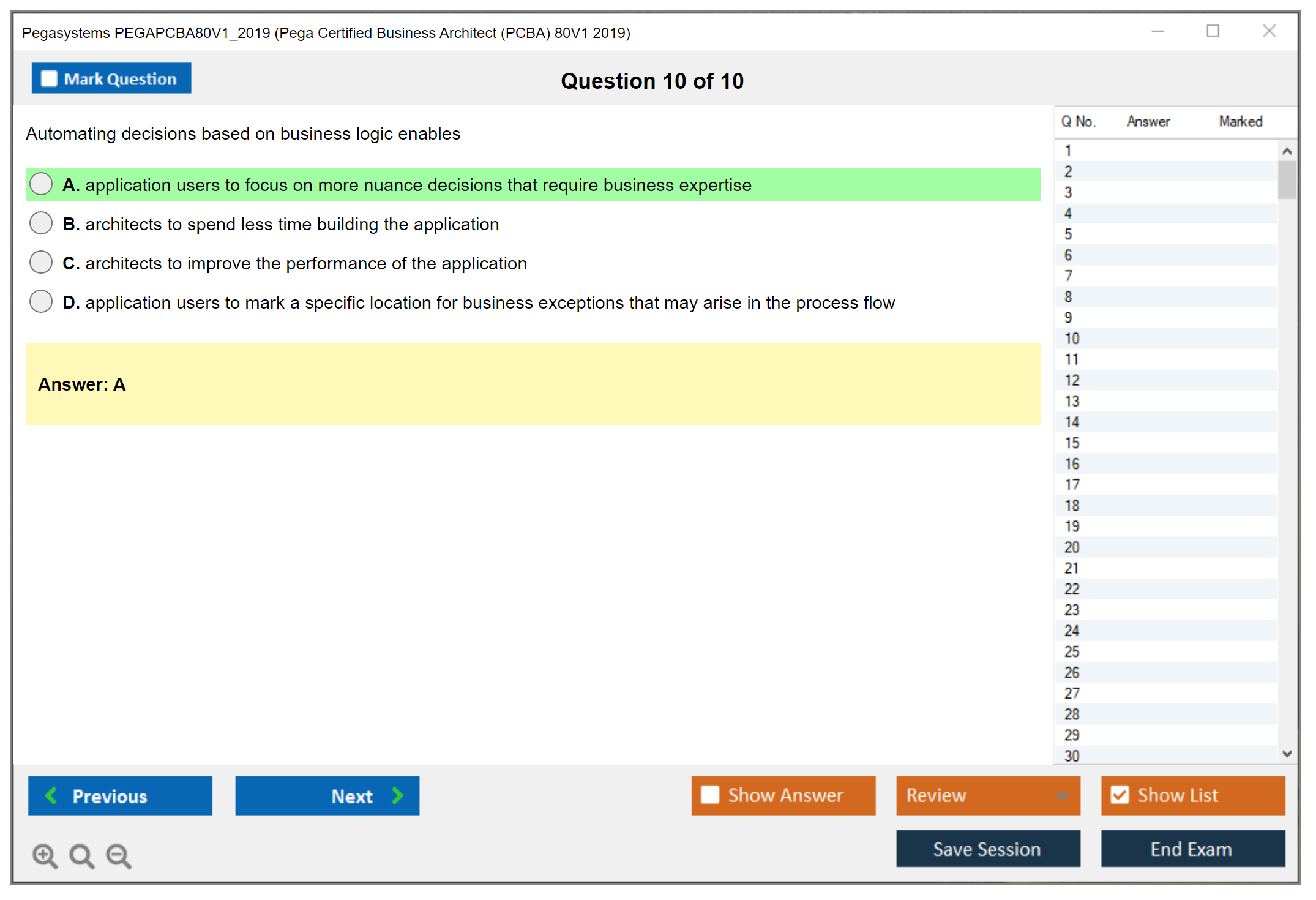
Task: Open the Review dropdown menu
Action: (x=1061, y=795)
